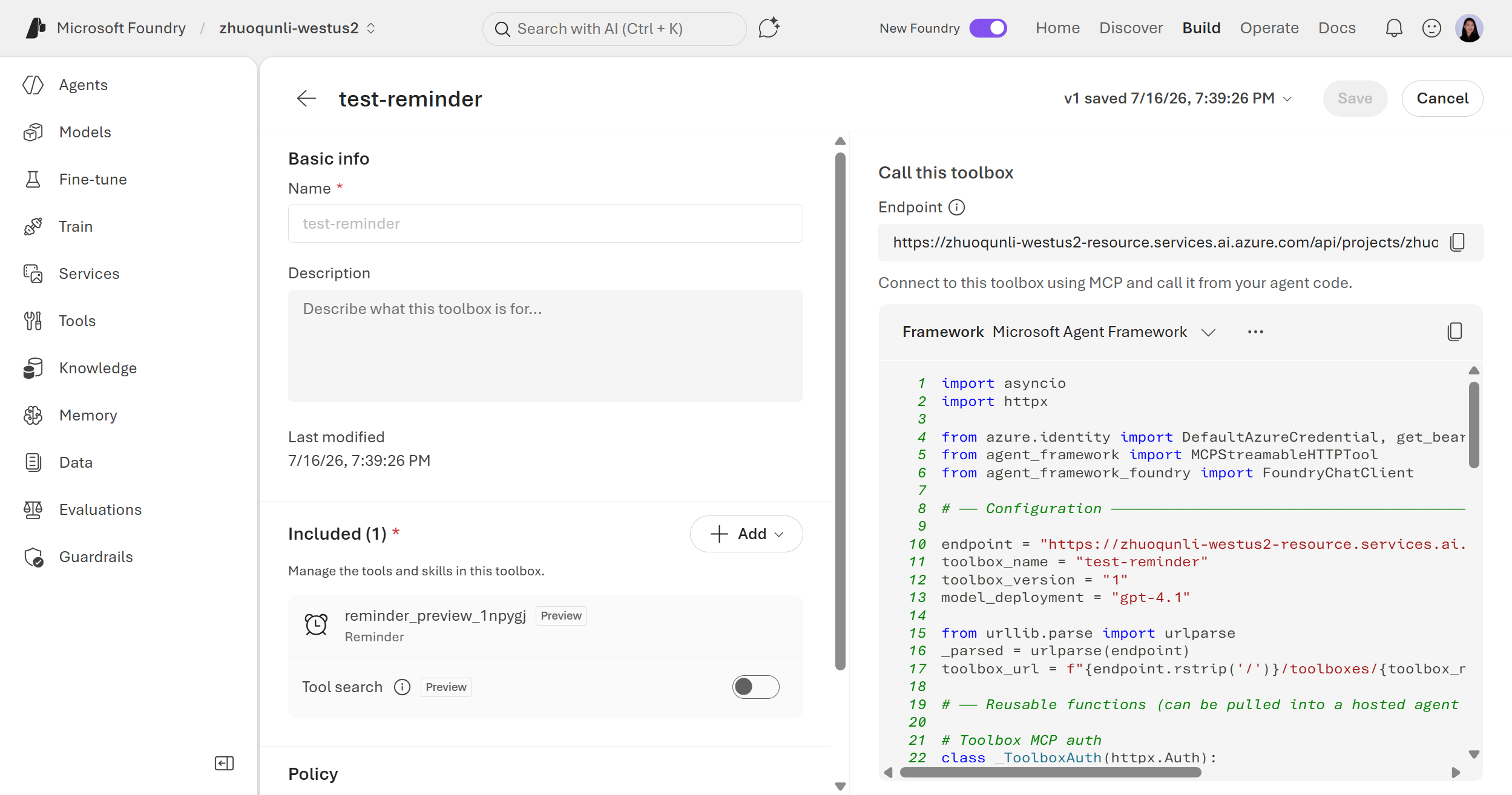Image resolution: width=1512 pixels, height=795 pixels.
Task: Click the code block scroll-up arrow
Action: (1474, 370)
